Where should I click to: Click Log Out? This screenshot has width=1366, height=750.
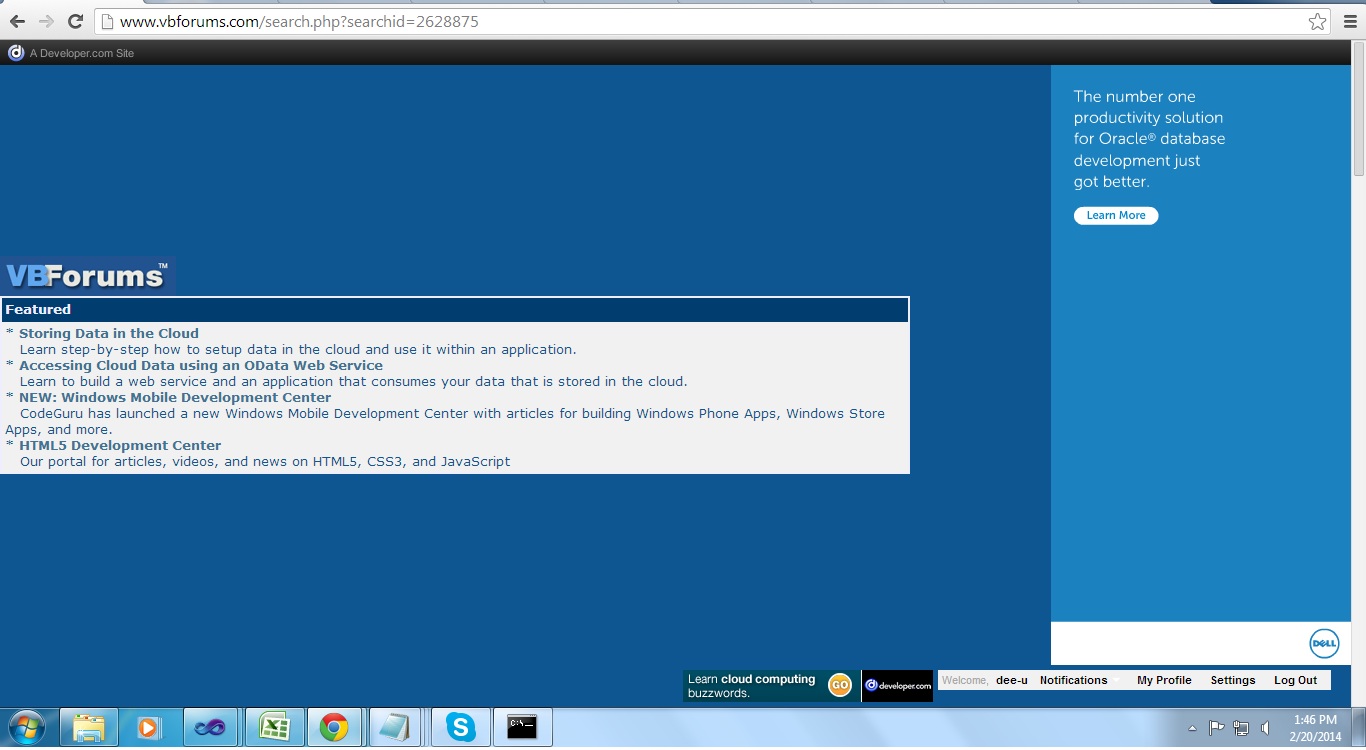pos(1295,680)
